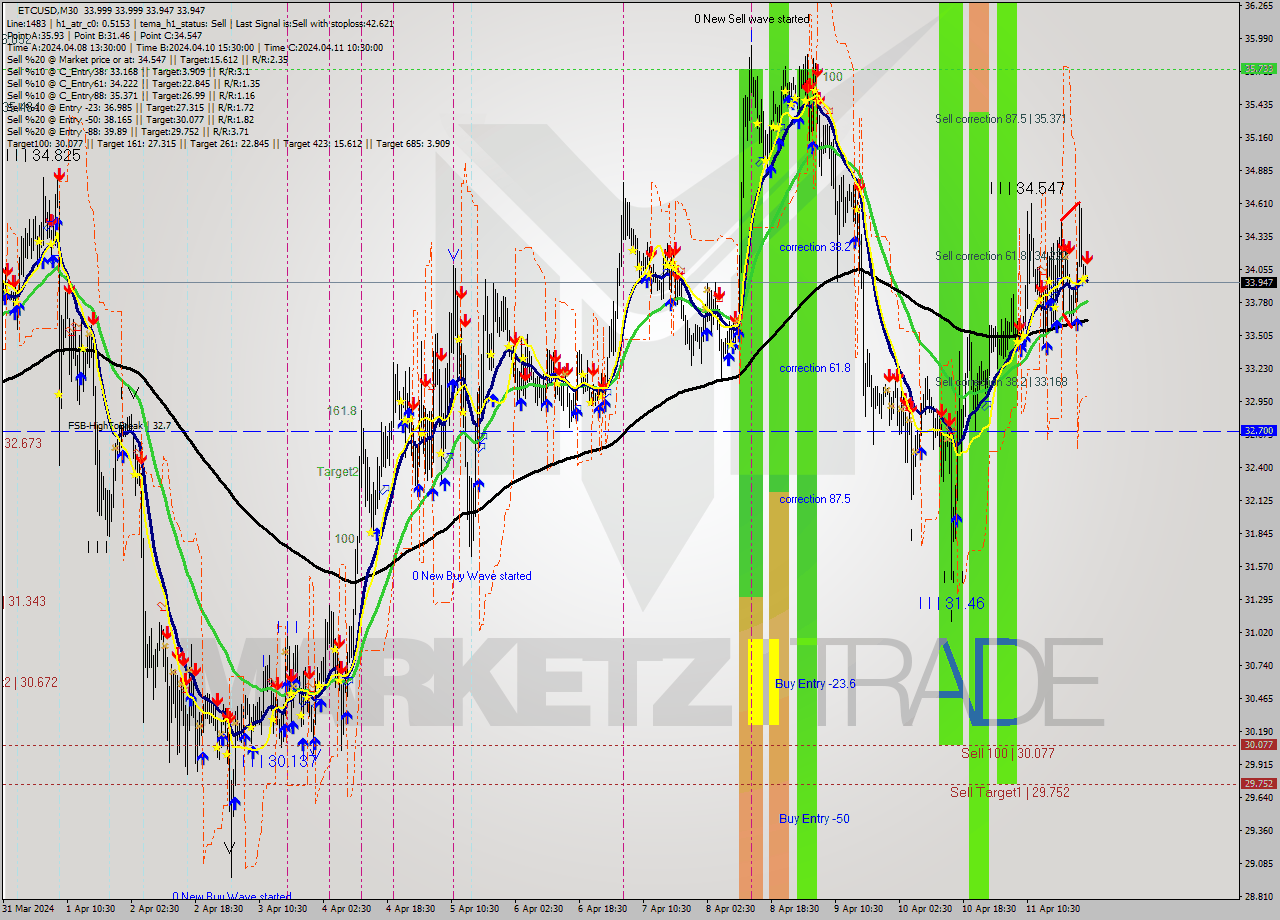
Task: Click the I I I 31.46 label
Action: pyautogui.click(x=952, y=603)
